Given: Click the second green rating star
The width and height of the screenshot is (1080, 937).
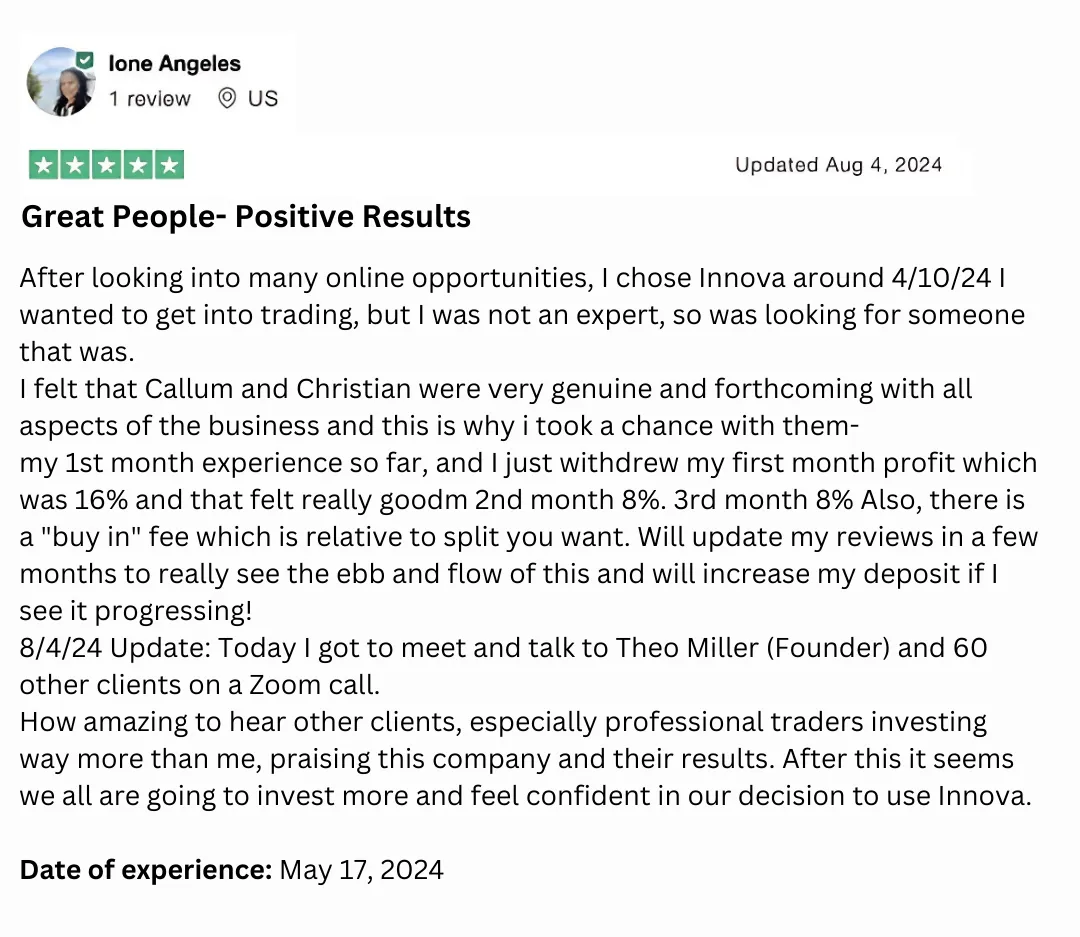Looking at the screenshot, I should (74, 166).
